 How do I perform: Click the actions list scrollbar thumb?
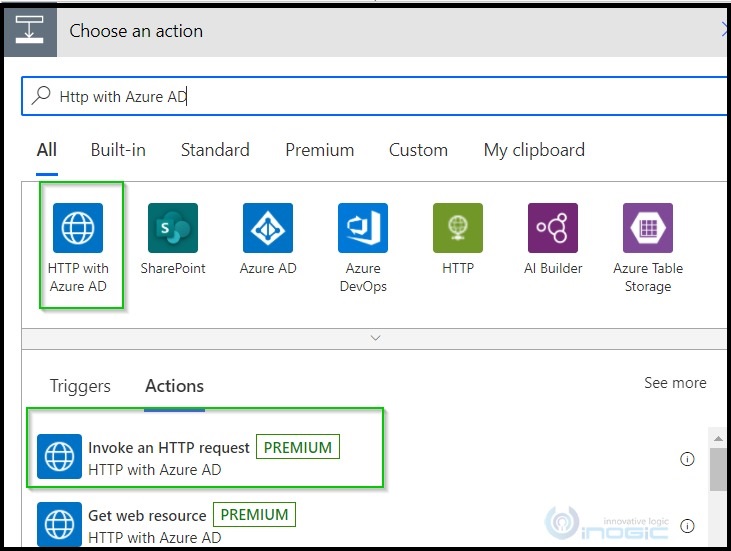tap(718, 469)
